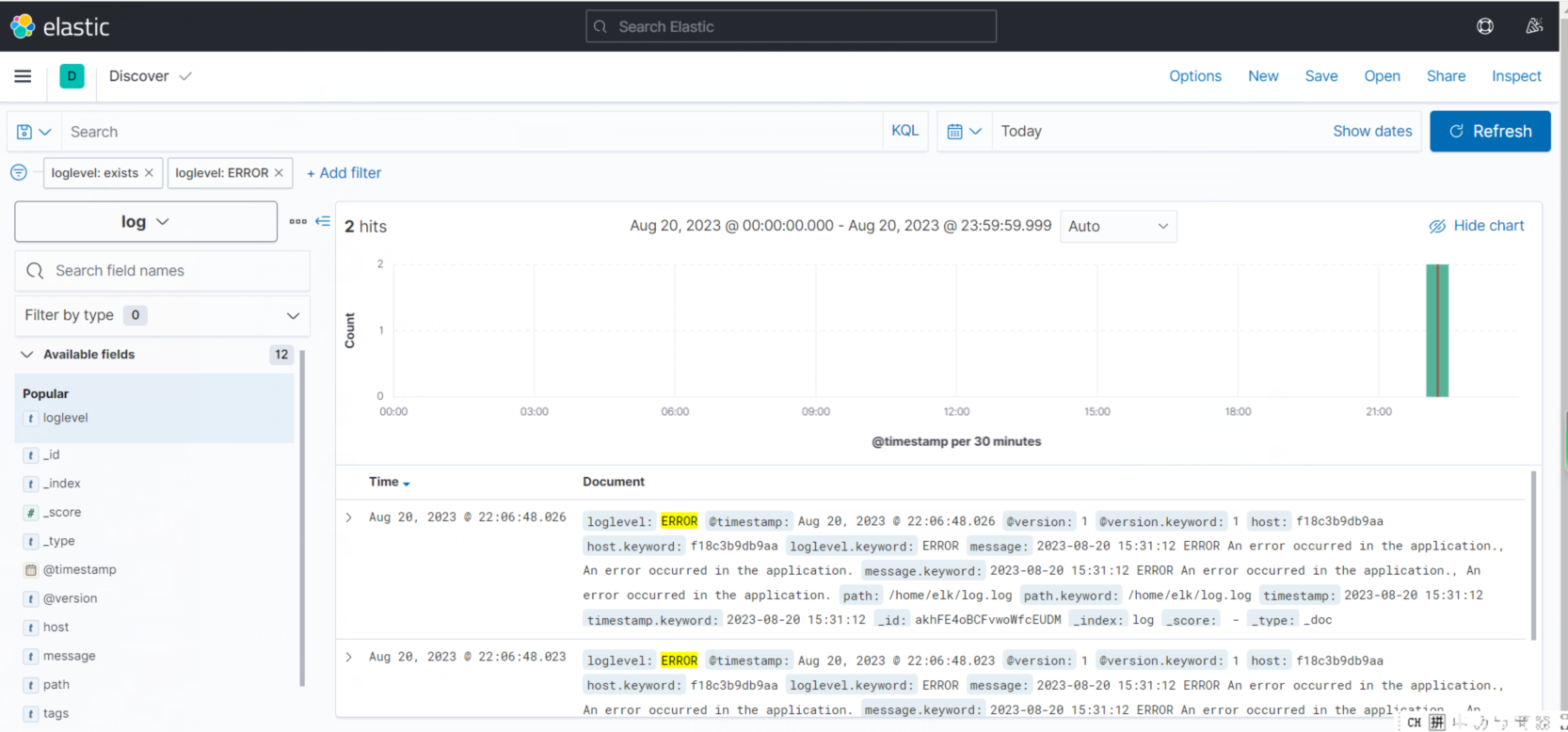Click the Document column header
The image size is (1568, 732).
tap(614, 482)
